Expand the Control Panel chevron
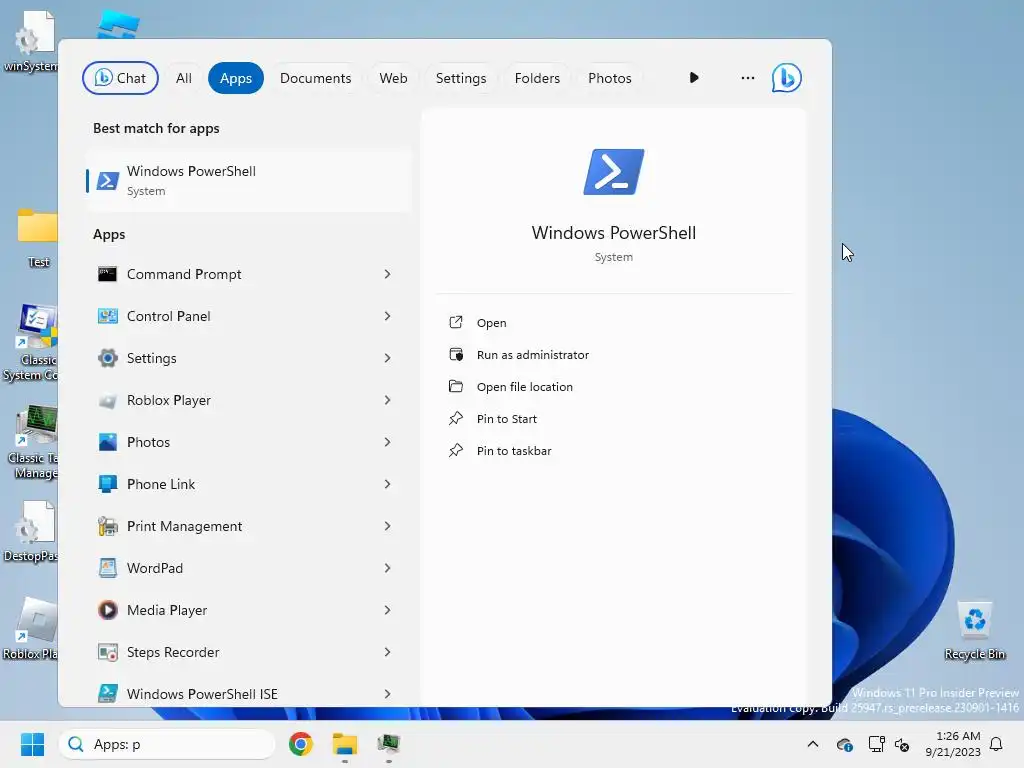Image resolution: width=1024 pixels, height=768 pixels. point(387,316)
